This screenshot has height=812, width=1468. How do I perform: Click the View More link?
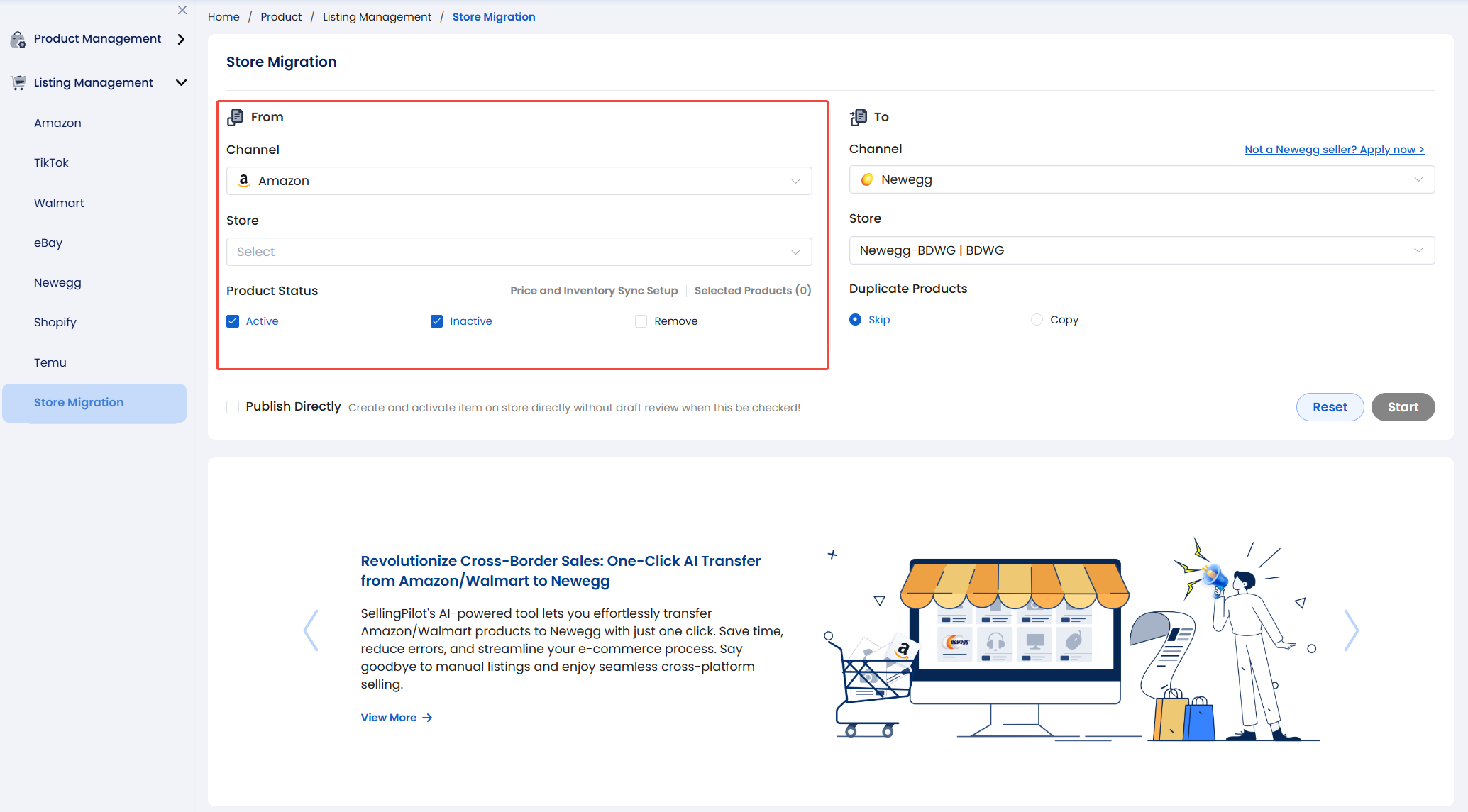(x=389, y=718)
